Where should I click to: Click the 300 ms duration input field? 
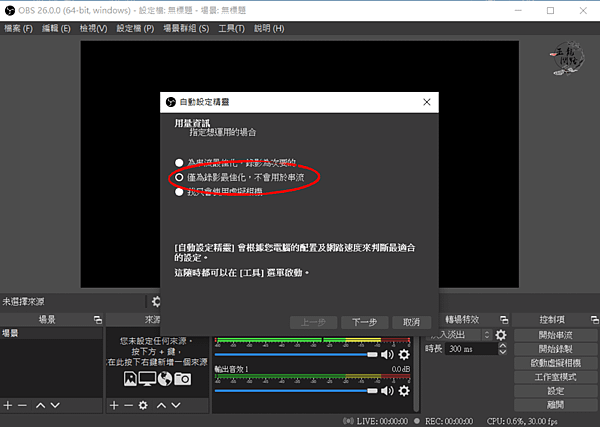coord(471,349)
